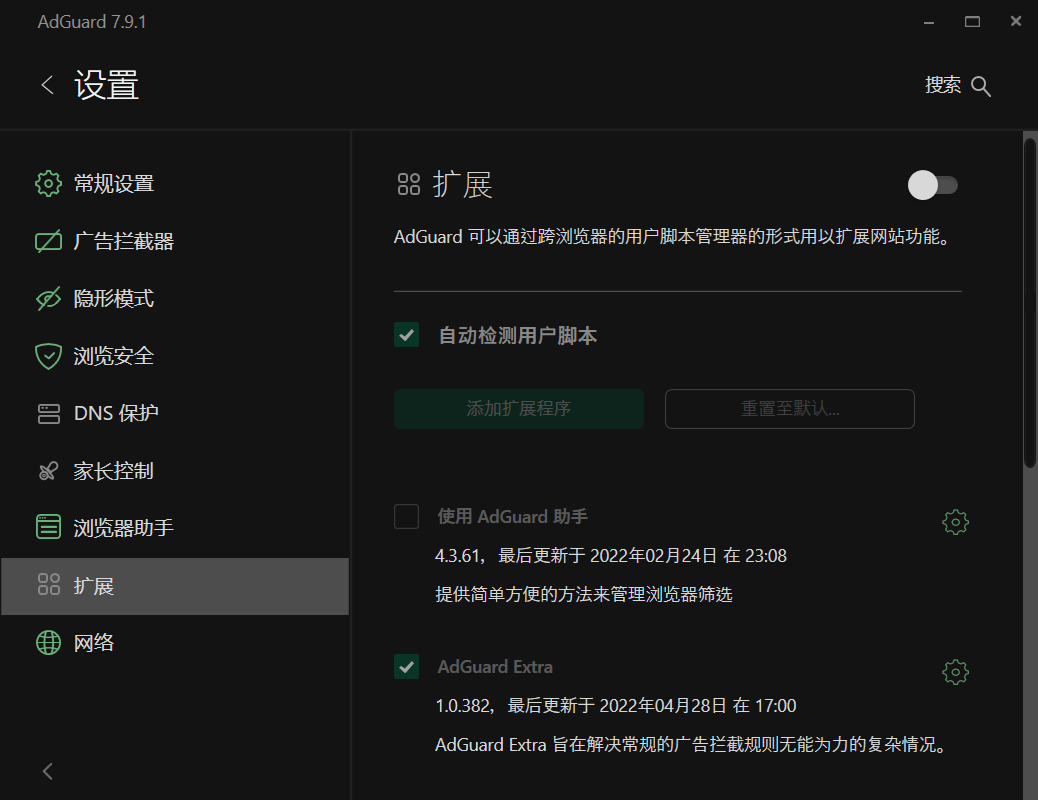Image resolution: width=1038 pixels, height=800 pixels.
Task: Select the 广告拦截器 ad blocker icon
Action: click(48, 241)
